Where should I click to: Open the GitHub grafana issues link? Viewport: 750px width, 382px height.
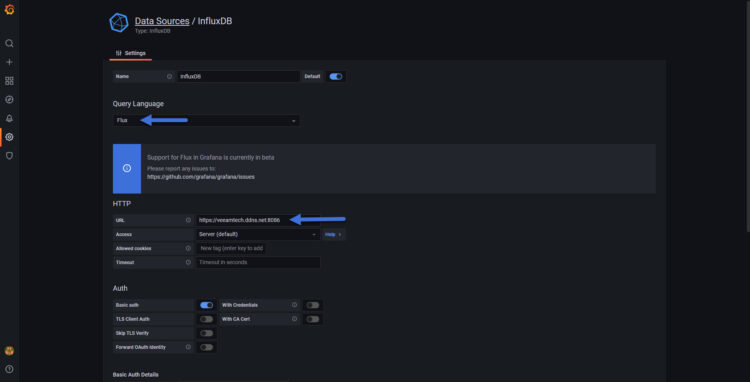point(201,176)
